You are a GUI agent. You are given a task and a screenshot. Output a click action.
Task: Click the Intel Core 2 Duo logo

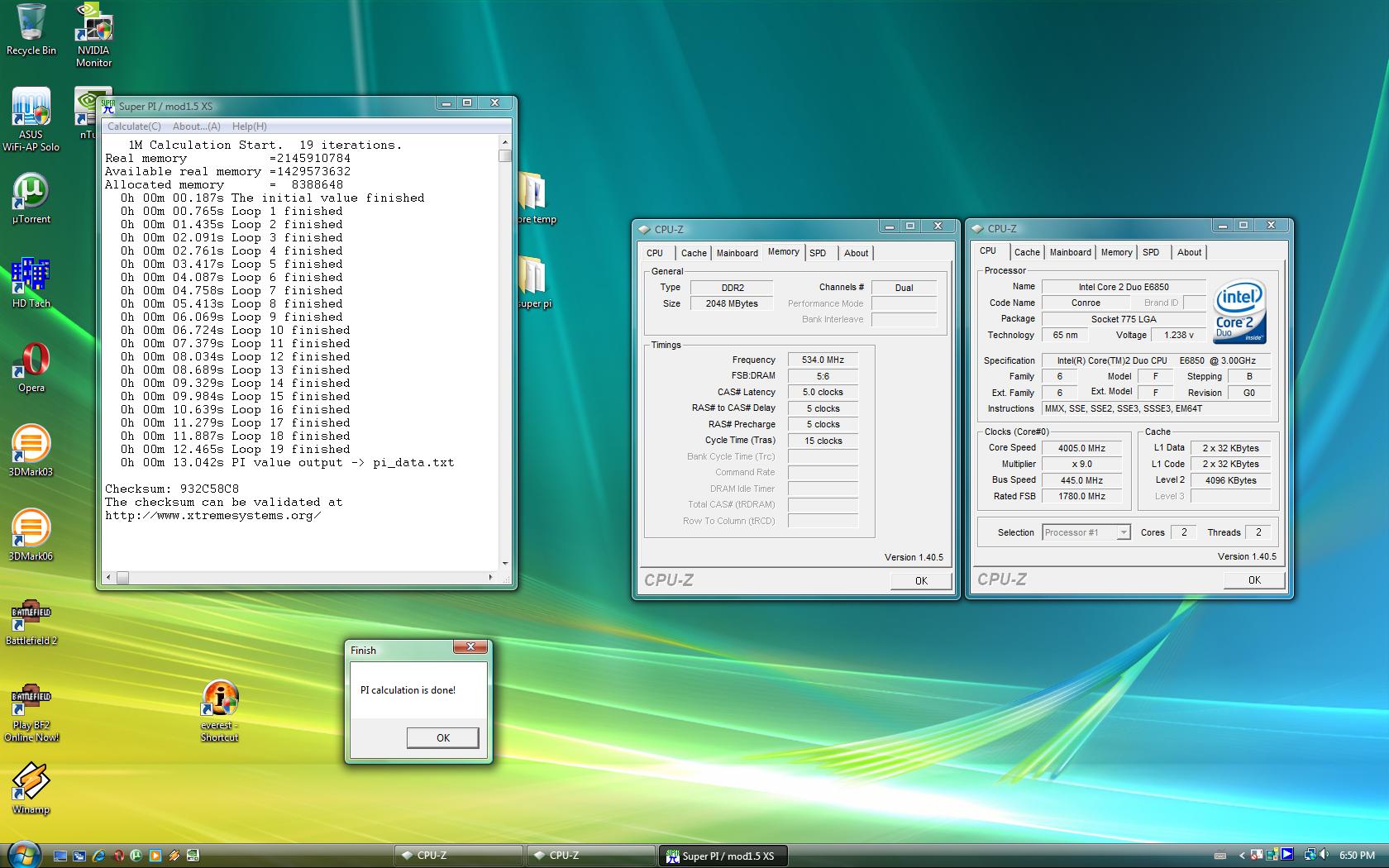[x=1240, y=312]
